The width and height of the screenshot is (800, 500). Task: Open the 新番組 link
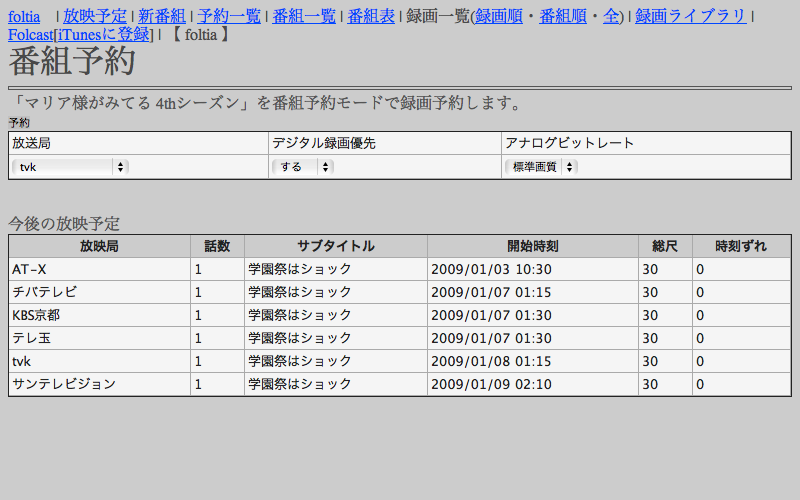(x=161, y=16)
